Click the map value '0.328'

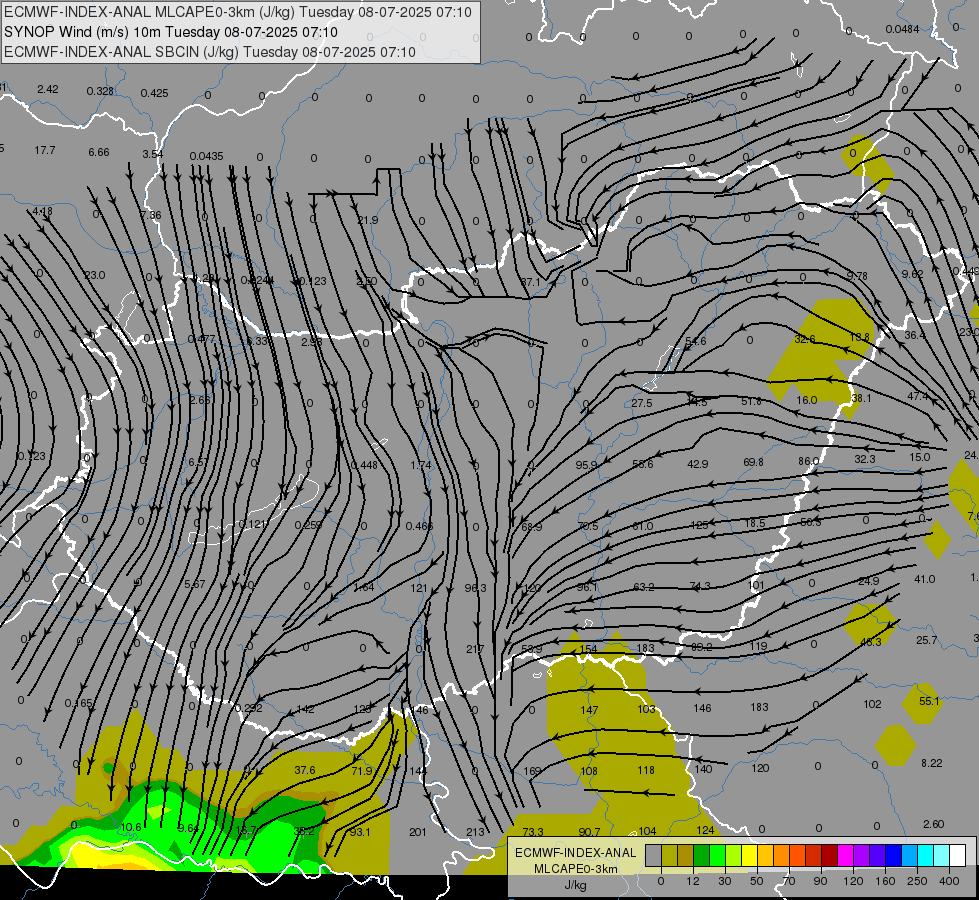click(x=100, y=91)
